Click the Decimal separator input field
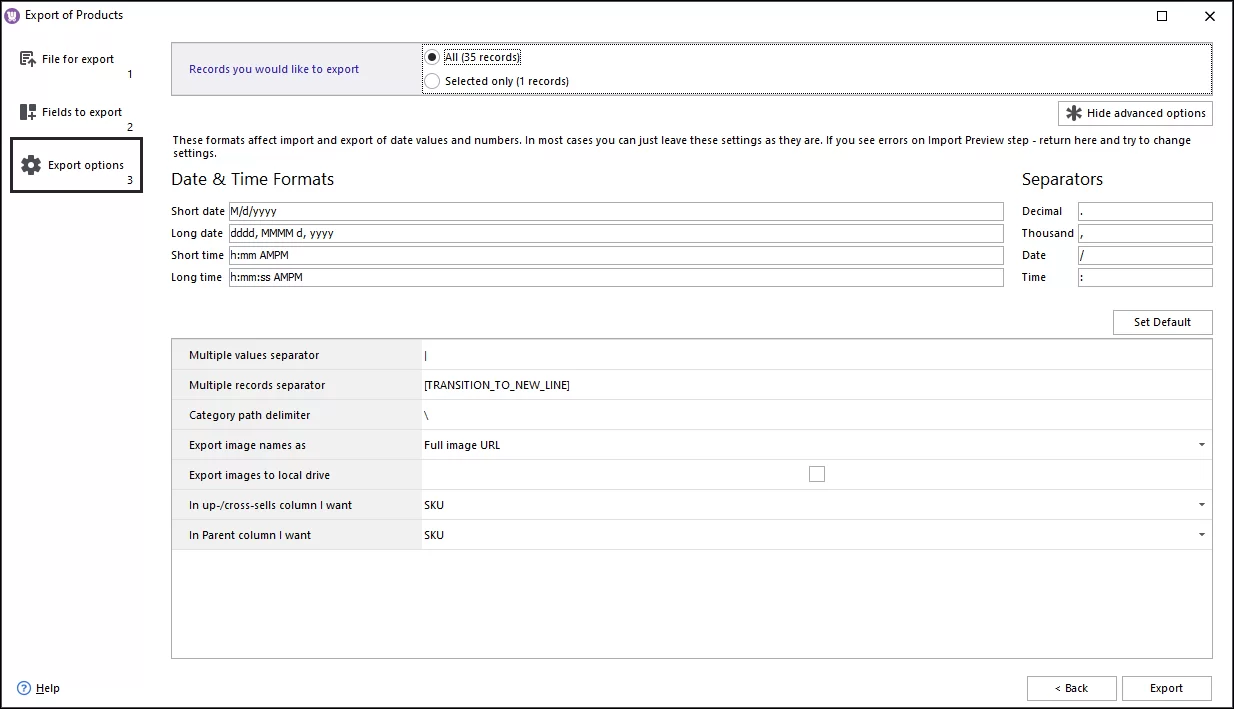Viewport: 1234px width, 709px height. tap(1144, 211)
